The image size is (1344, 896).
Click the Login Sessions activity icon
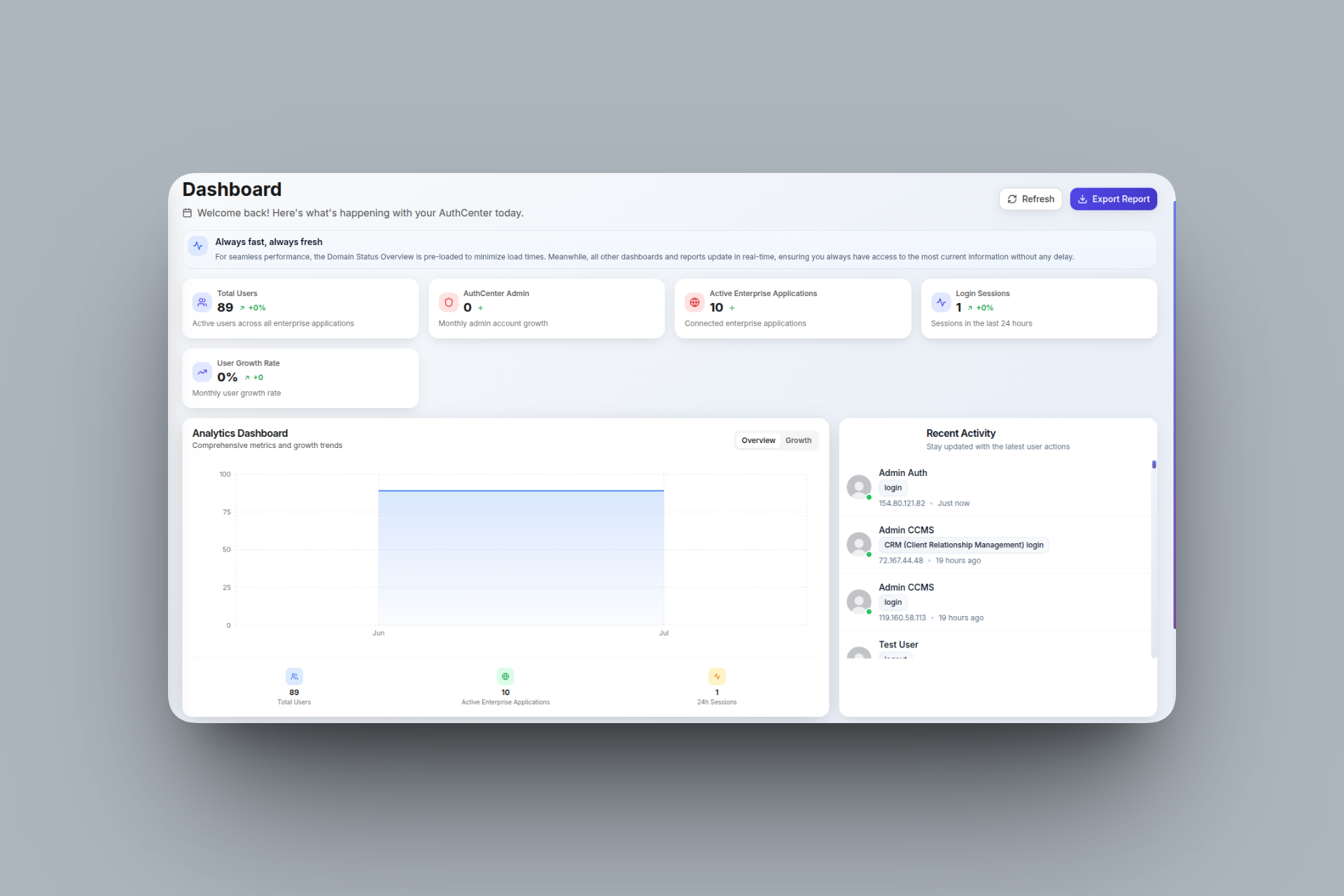click(x=941, y=302)
